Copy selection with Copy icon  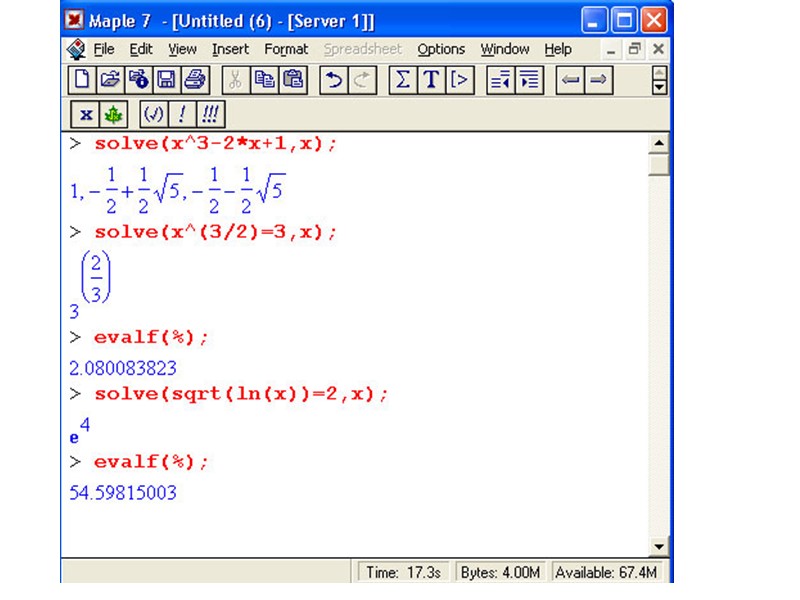tap(264, 80)
